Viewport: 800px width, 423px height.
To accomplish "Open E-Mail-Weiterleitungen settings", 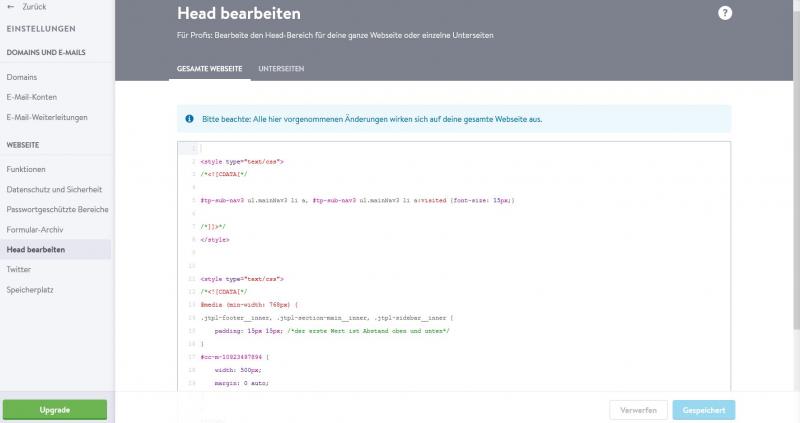I will tap(47, 117).
